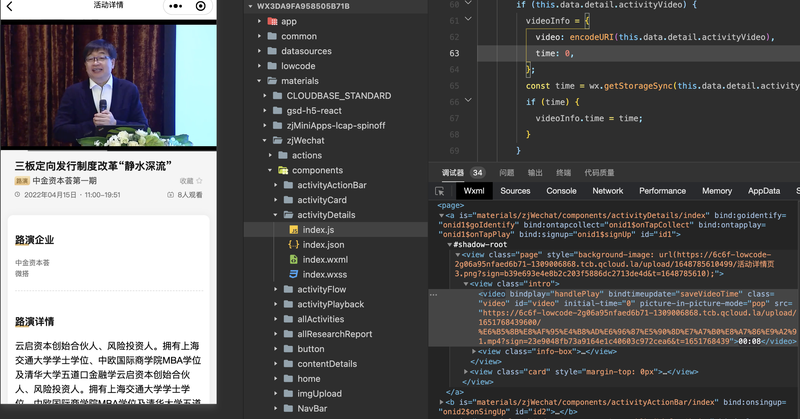Click the 收藏 favorite star icon

tap(199, 181)
